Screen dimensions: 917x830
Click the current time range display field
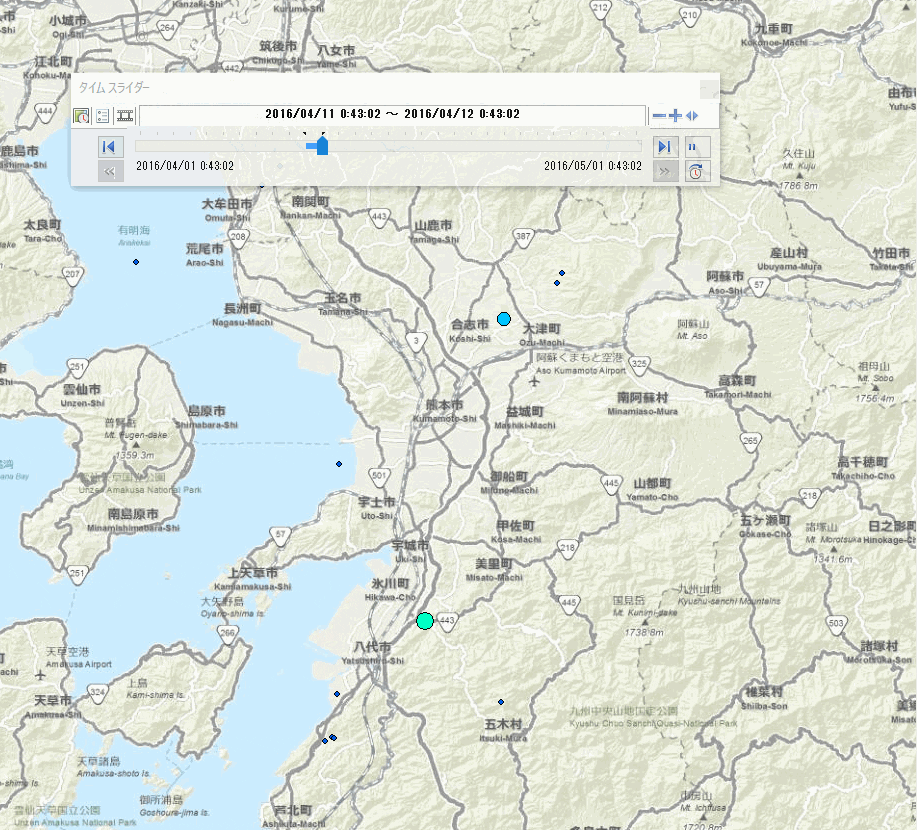[x=392, y=114]
